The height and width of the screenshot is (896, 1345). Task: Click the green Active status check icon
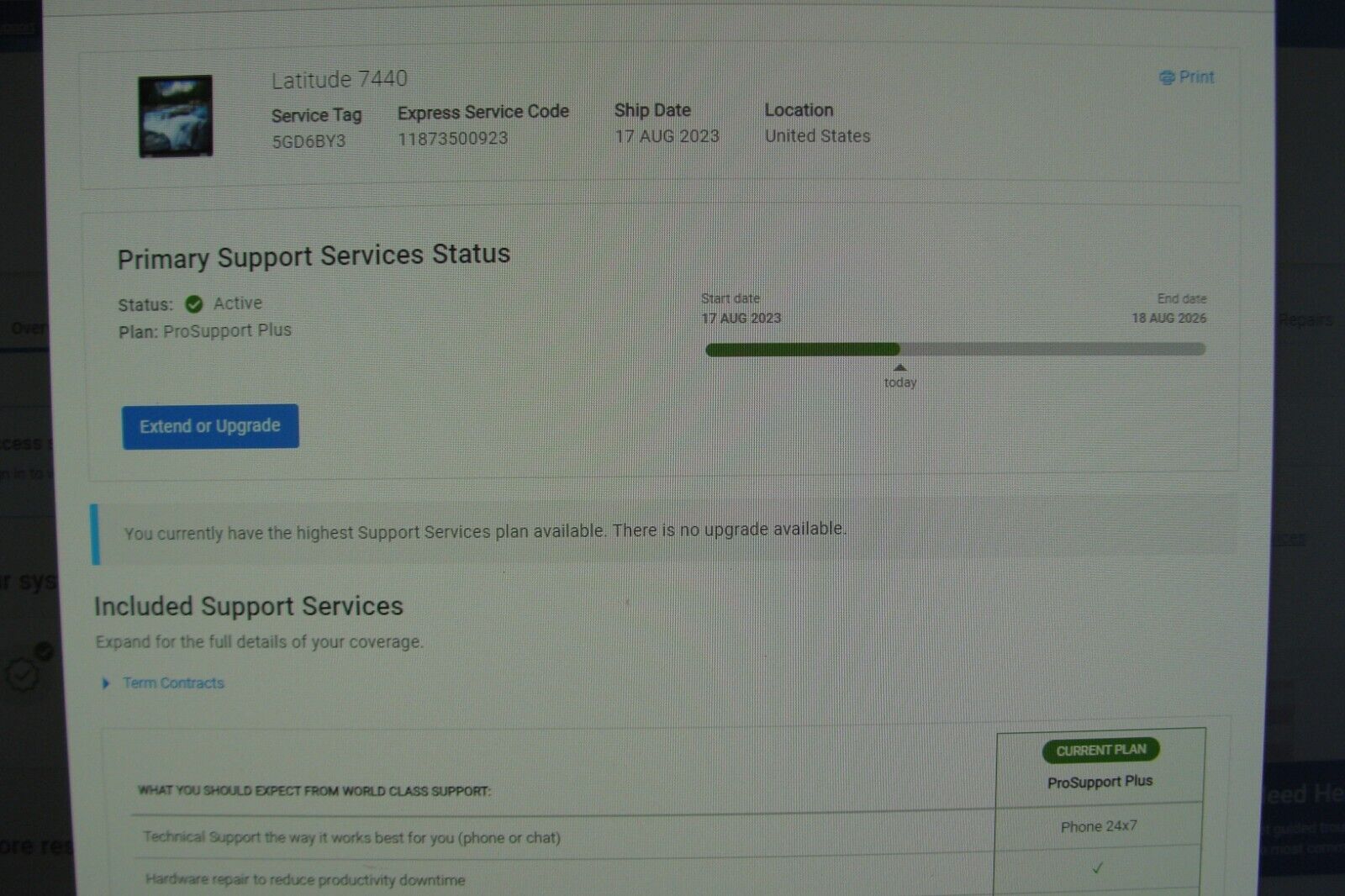[194, 304]
